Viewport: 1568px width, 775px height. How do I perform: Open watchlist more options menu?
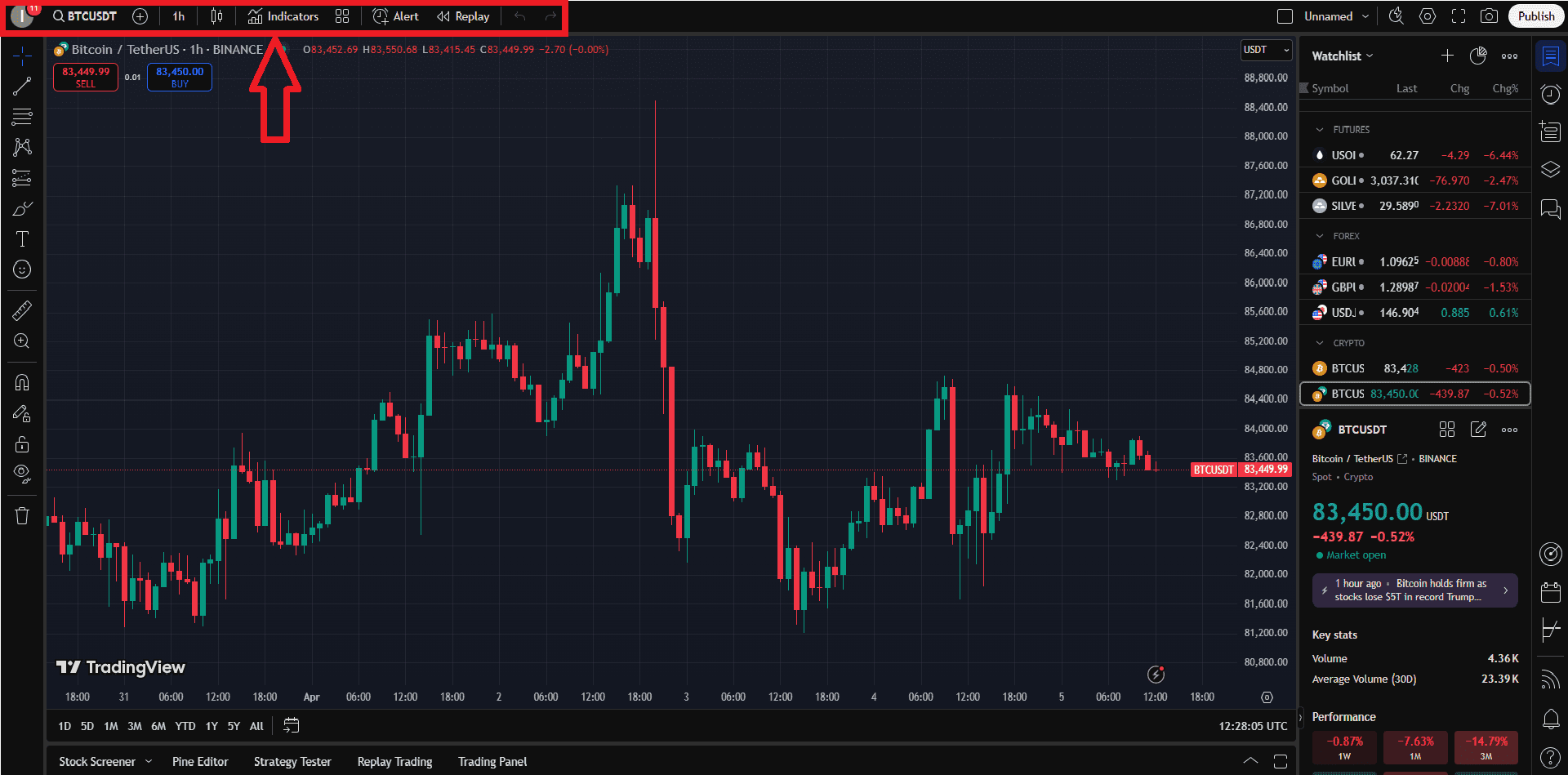point(1509,56)
